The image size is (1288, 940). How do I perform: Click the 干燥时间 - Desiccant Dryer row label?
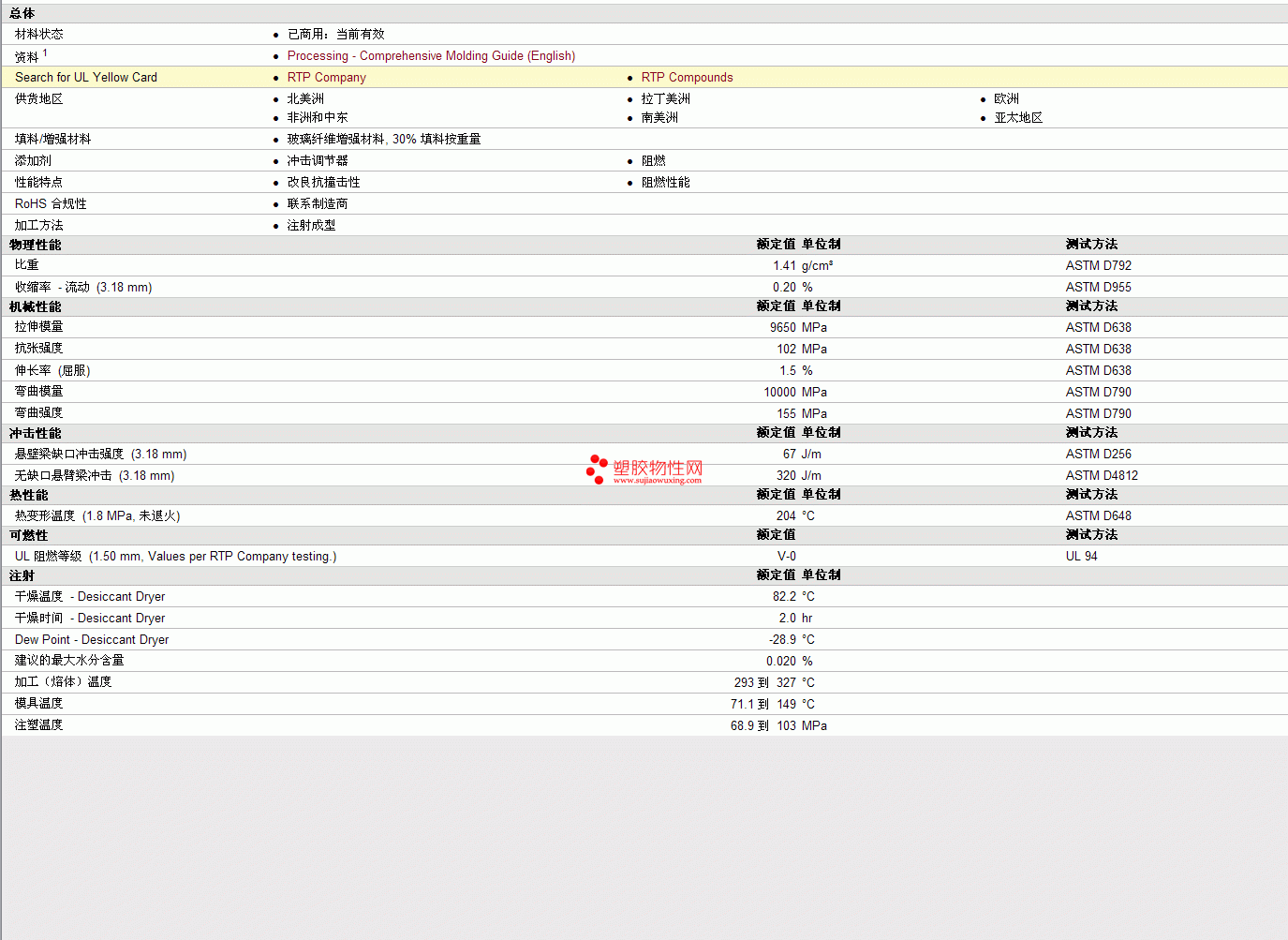pyautogui.click(x=90, y=619)
